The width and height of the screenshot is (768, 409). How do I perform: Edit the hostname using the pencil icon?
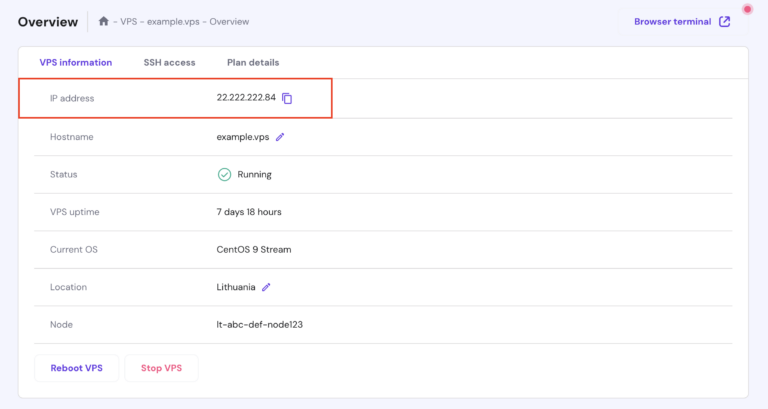[280, 137]
